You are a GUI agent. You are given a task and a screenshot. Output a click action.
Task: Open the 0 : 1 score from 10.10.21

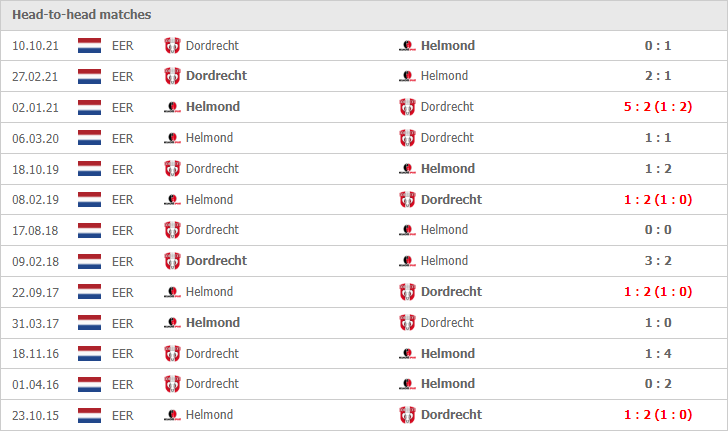[x=657, y=46]
